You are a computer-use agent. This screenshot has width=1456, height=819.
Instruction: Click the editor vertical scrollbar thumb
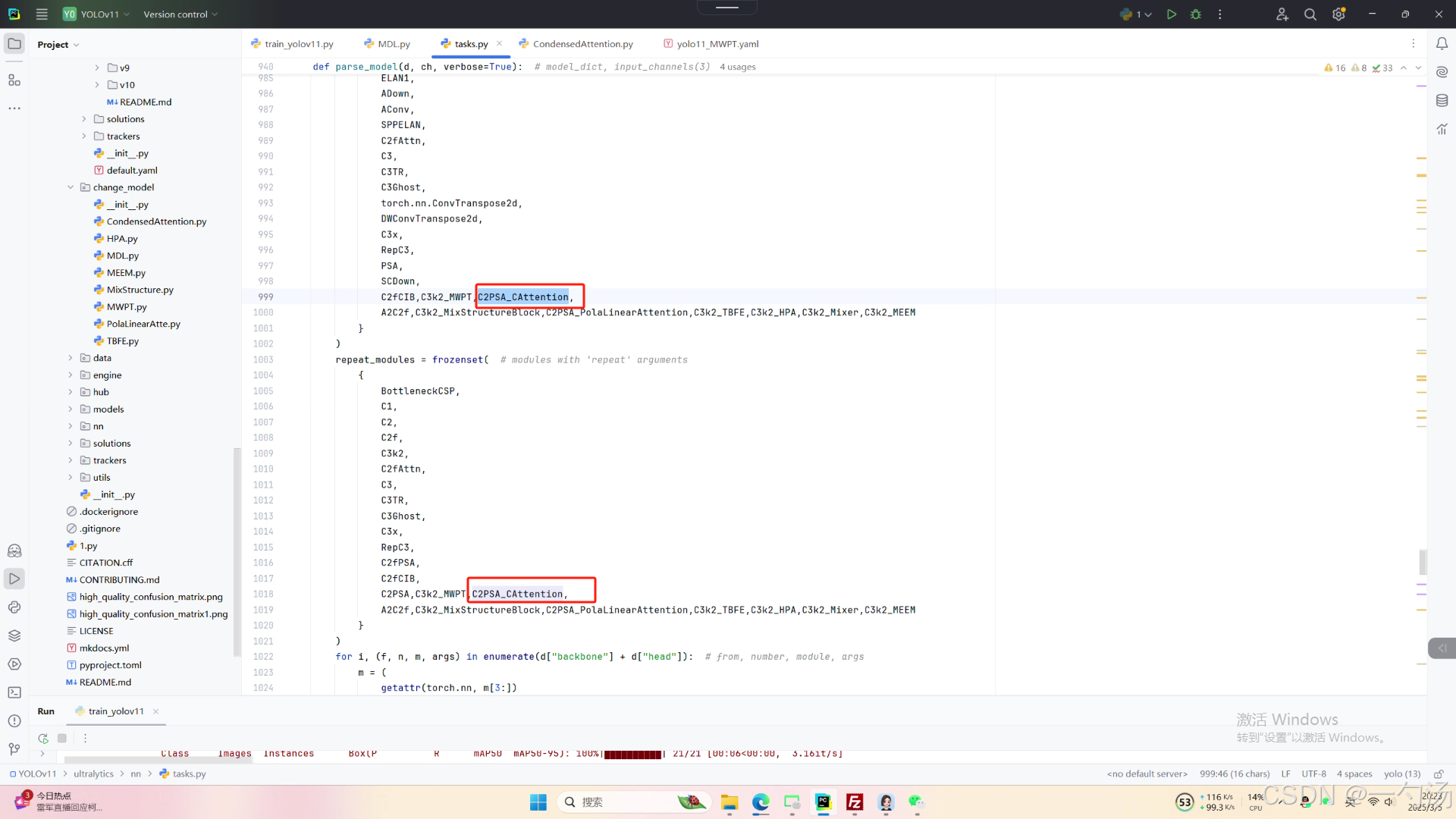tap(1423, 562)
